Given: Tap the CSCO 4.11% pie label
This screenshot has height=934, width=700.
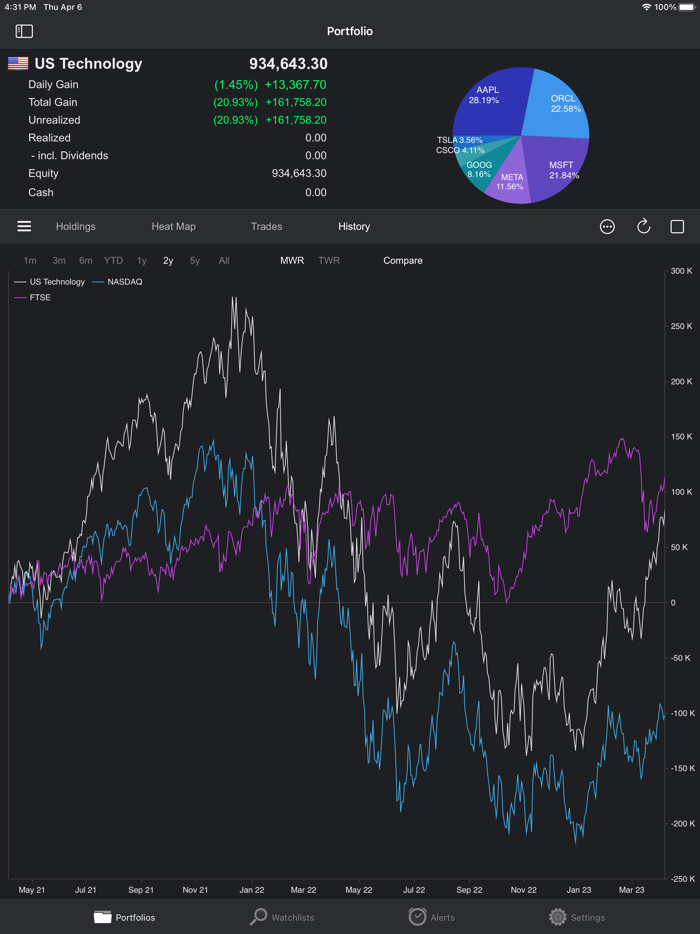Looking at the screenshot, I should pyautogui.click(x=461, y=151).
